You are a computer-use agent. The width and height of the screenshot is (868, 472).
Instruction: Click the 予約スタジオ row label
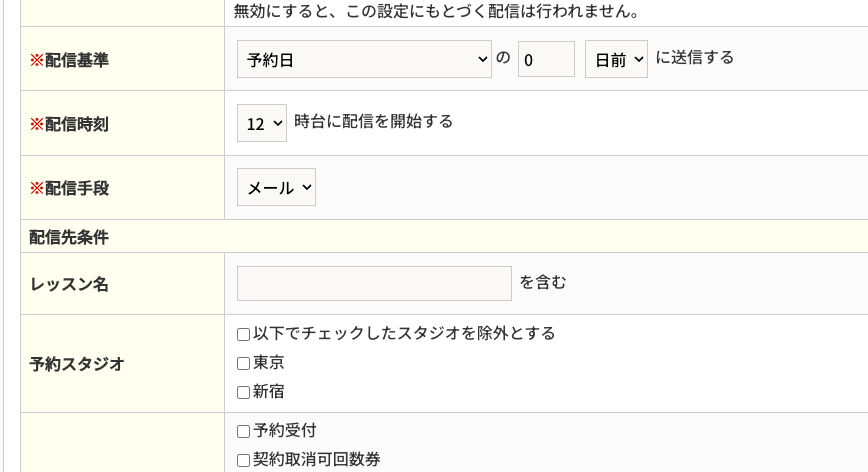77,364
